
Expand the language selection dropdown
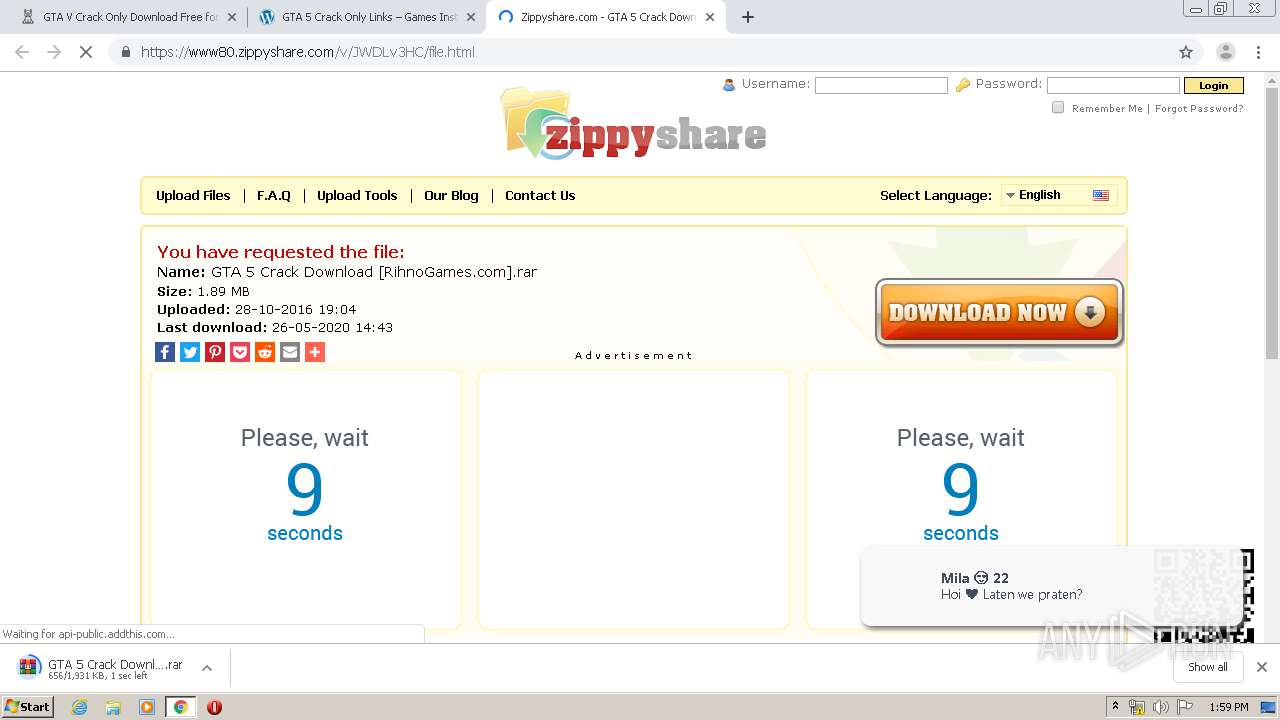click(1058, 195)
